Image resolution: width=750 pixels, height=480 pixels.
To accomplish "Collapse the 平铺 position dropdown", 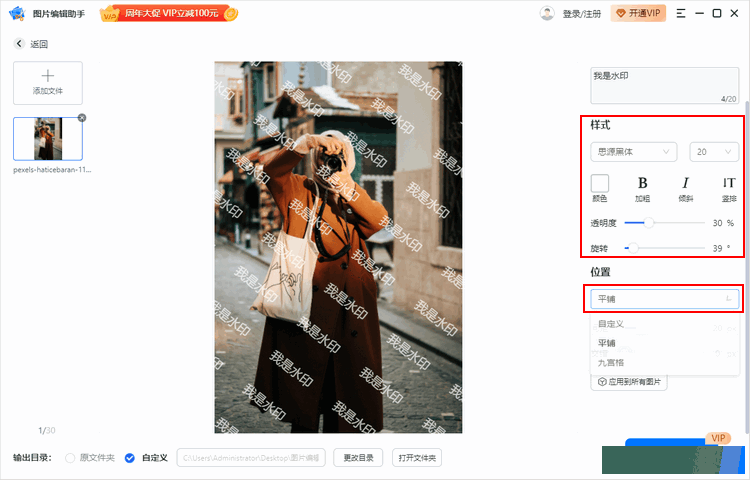I will (664, 299).
